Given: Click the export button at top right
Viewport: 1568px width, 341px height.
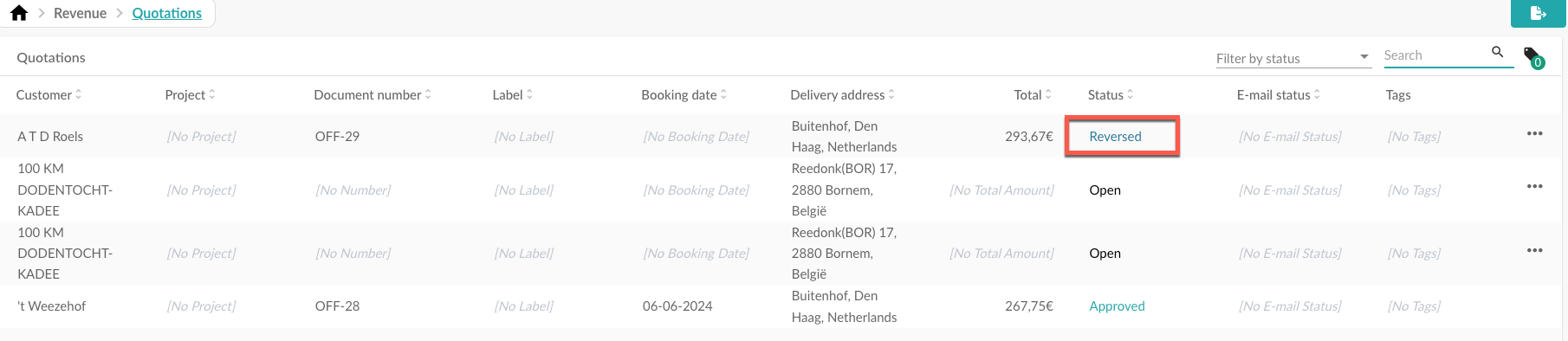Looking at the screenshot, I should point(1539,13).
